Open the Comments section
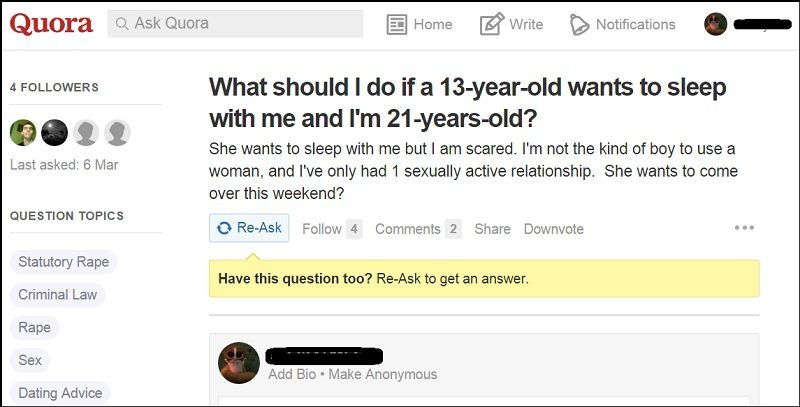Screen dimensions: 800x407 click(x=408, y=229)
